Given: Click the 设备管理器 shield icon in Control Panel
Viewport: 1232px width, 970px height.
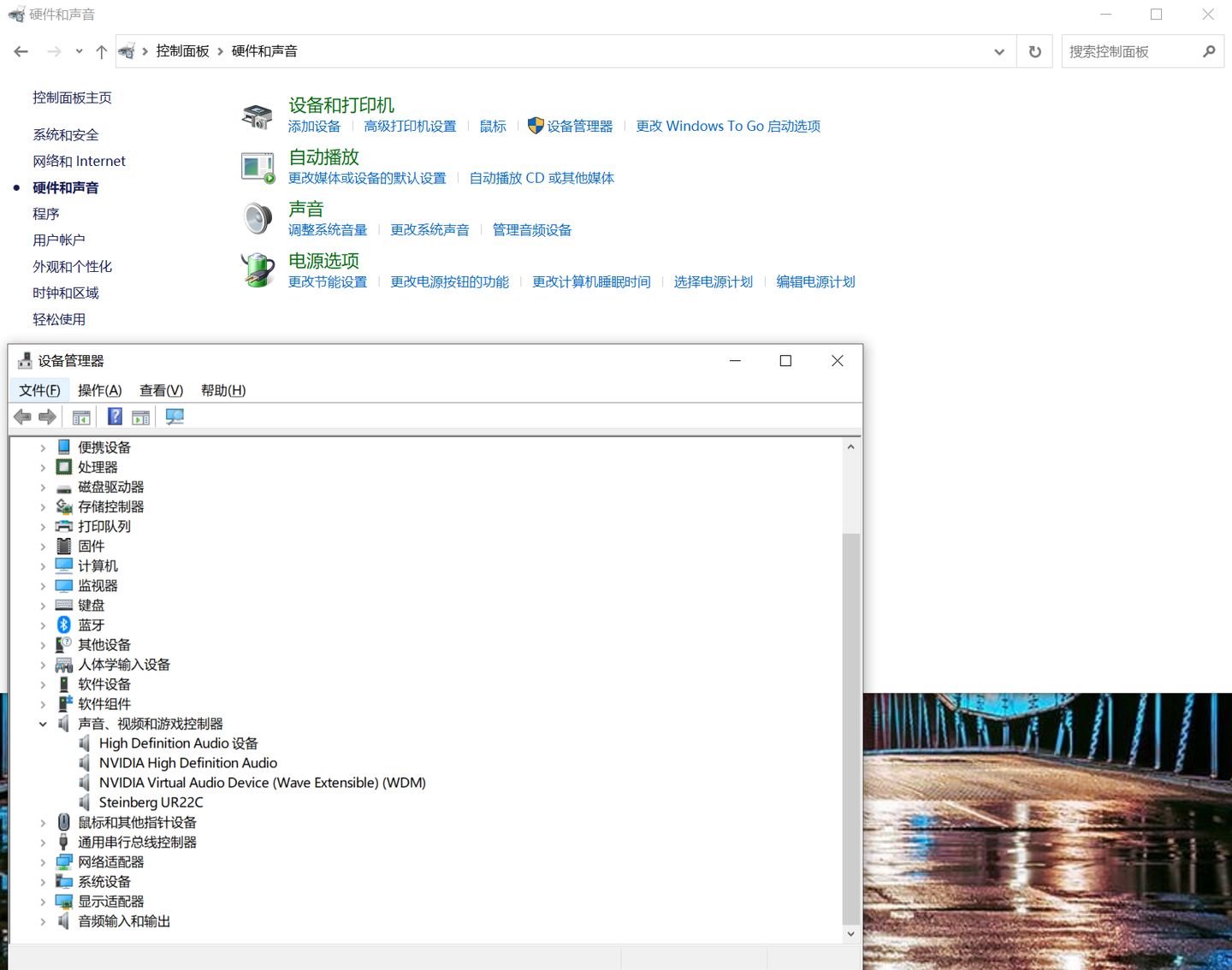Looking at the screenshot, I should [x=536, y=126].
